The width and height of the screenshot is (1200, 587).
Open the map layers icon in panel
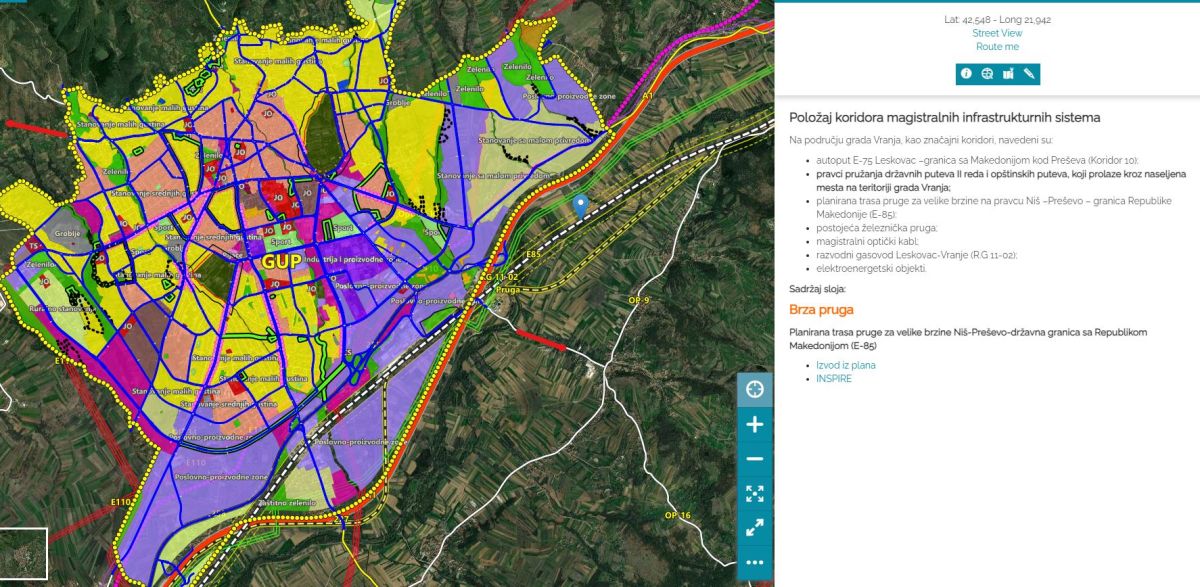1008,73
